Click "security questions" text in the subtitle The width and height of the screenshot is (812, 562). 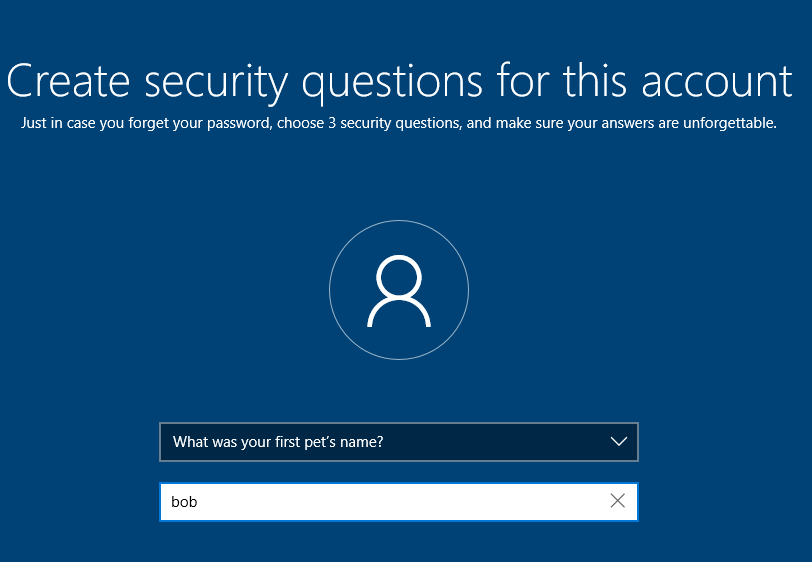click(400, 123)
